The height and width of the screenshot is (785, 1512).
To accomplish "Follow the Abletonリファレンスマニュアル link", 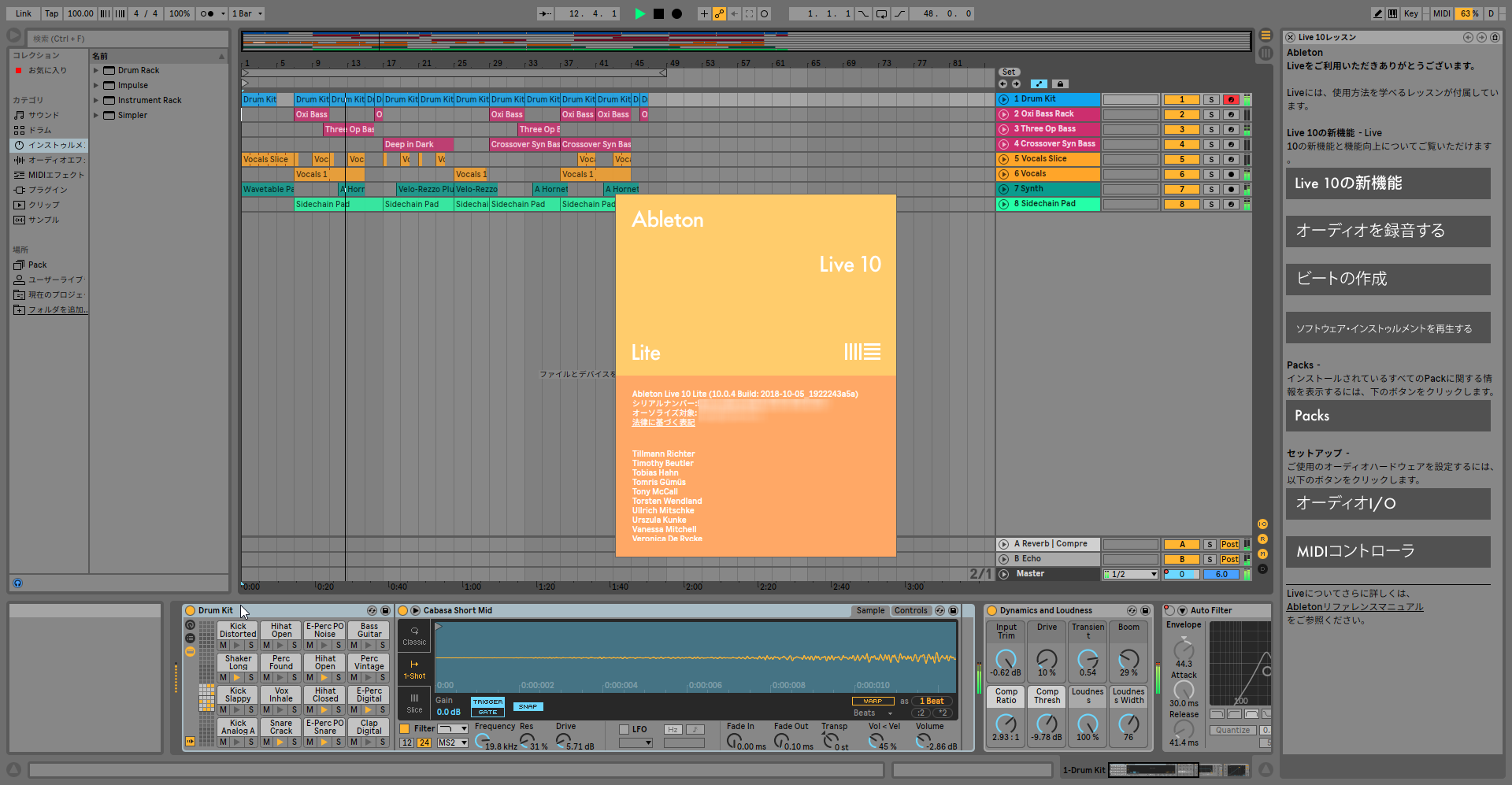I will tap(1354, 607).
